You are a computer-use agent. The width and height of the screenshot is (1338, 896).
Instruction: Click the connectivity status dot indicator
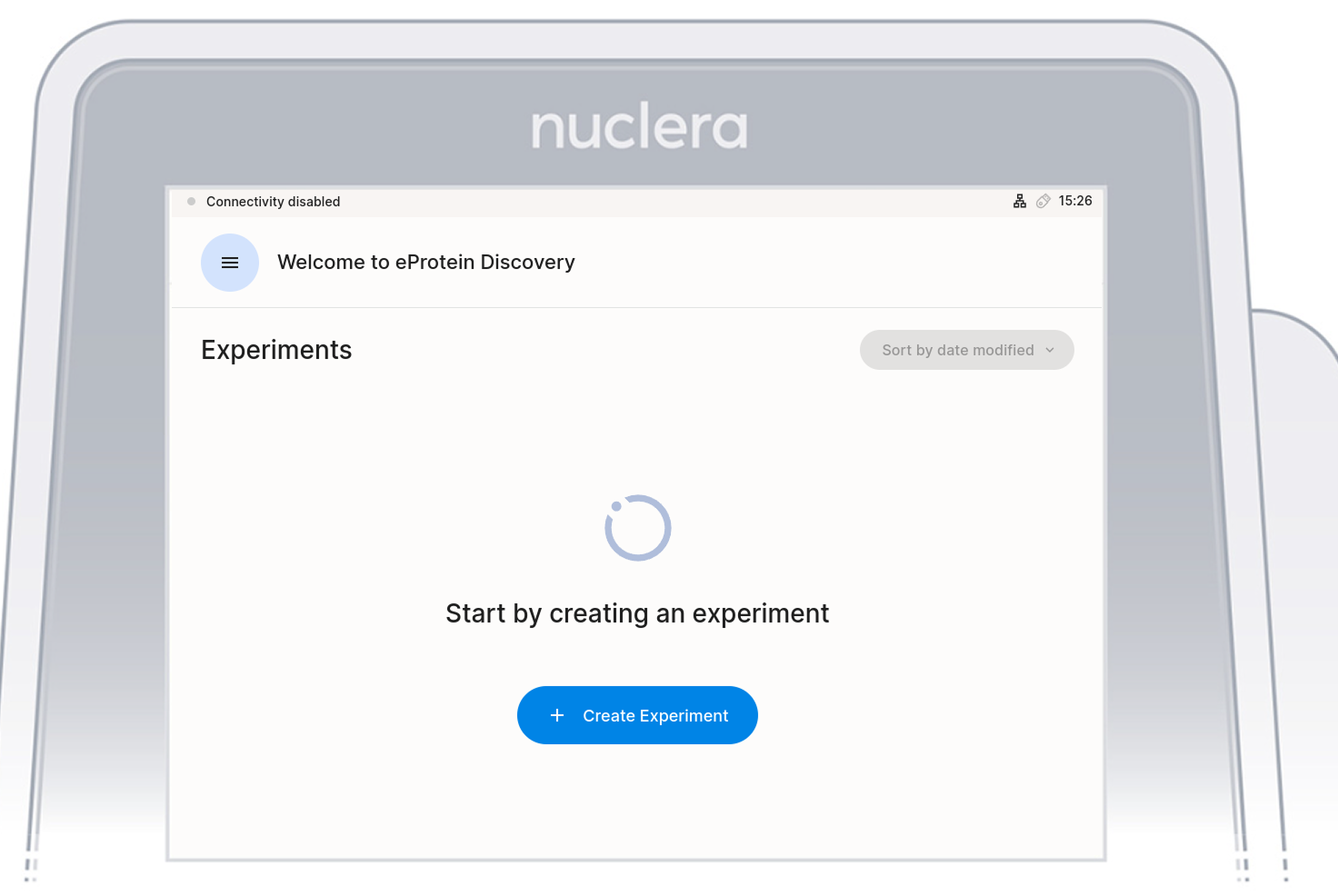192,202
